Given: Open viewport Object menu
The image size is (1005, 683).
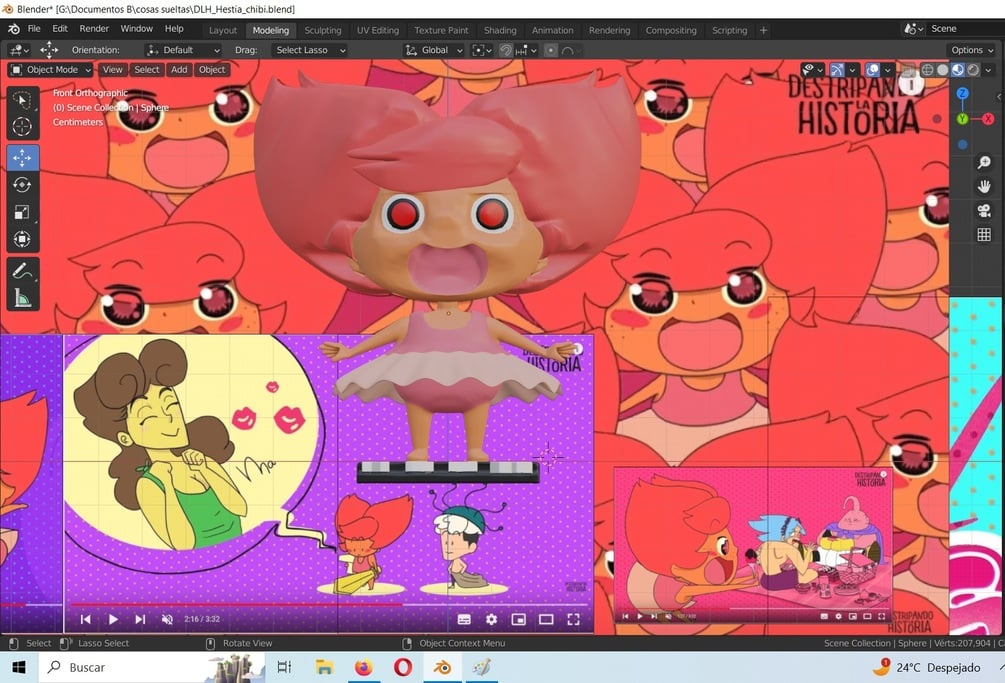Looking at the screenshot, I should pyautogui.click(x=212, y=70).
